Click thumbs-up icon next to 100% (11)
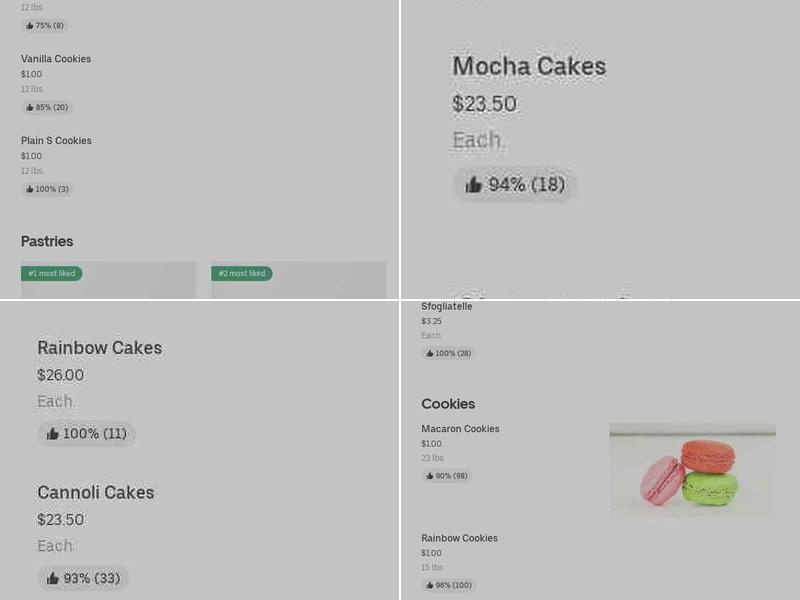 click(53, 434)
